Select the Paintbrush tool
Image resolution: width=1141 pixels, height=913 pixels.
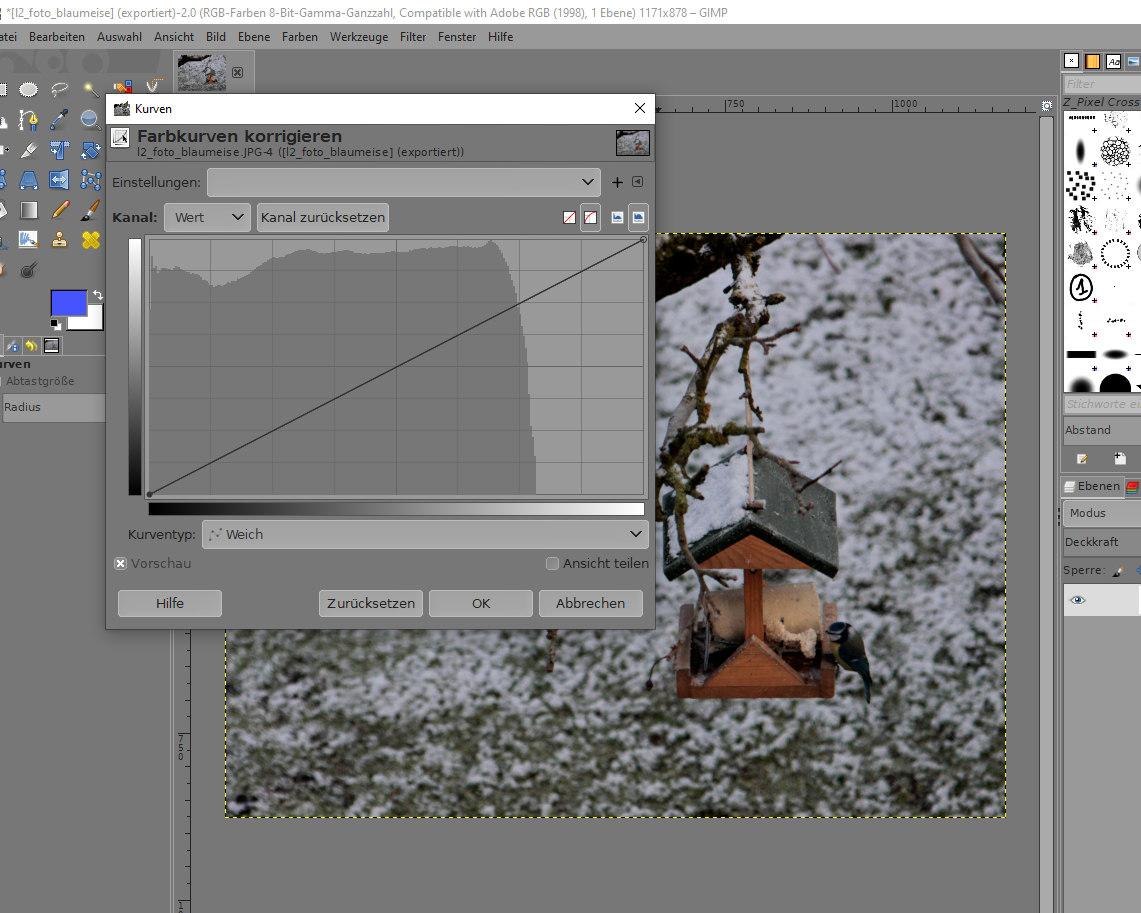pyautogui.click(x=91, y=210)
